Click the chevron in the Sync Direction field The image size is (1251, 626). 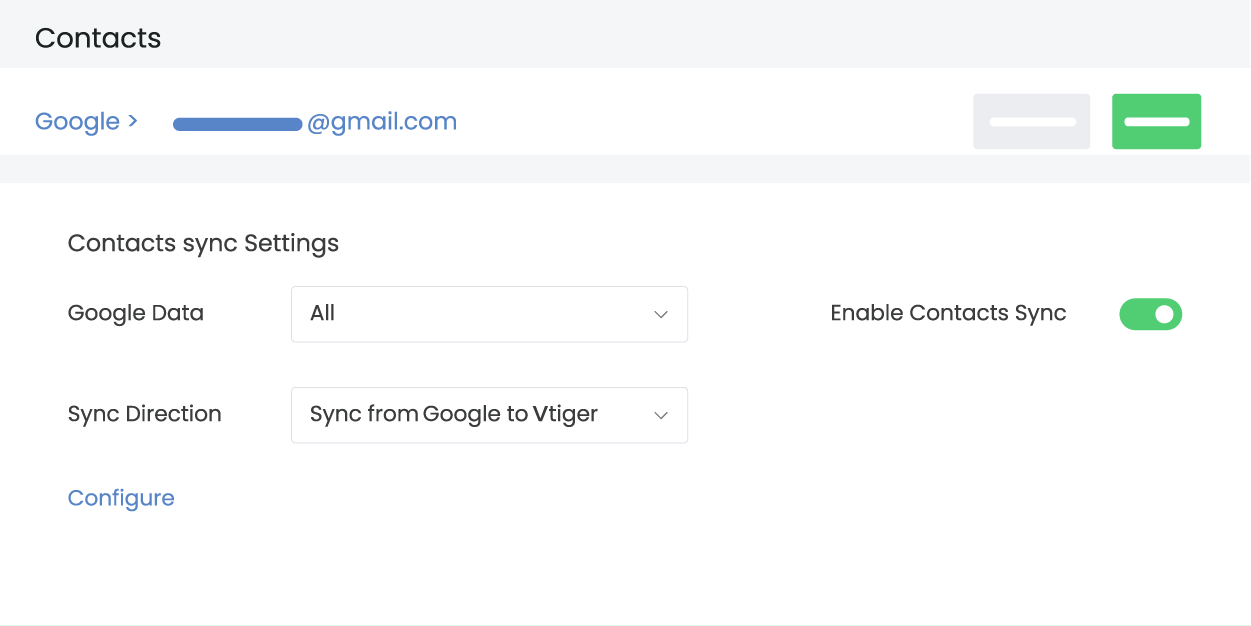click(x=661, y=415)
